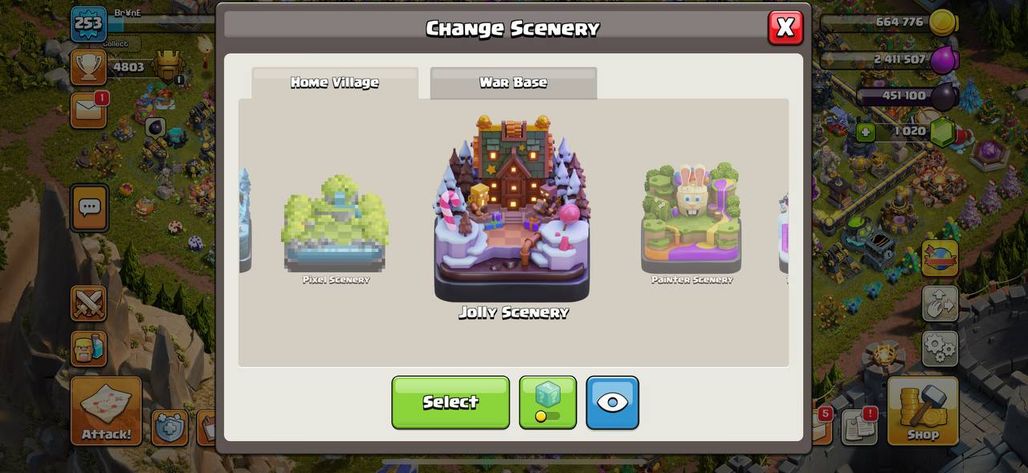Choose the Painter Scenery thumbnail
Screen dimensions: 1028x473
point(692,224)
